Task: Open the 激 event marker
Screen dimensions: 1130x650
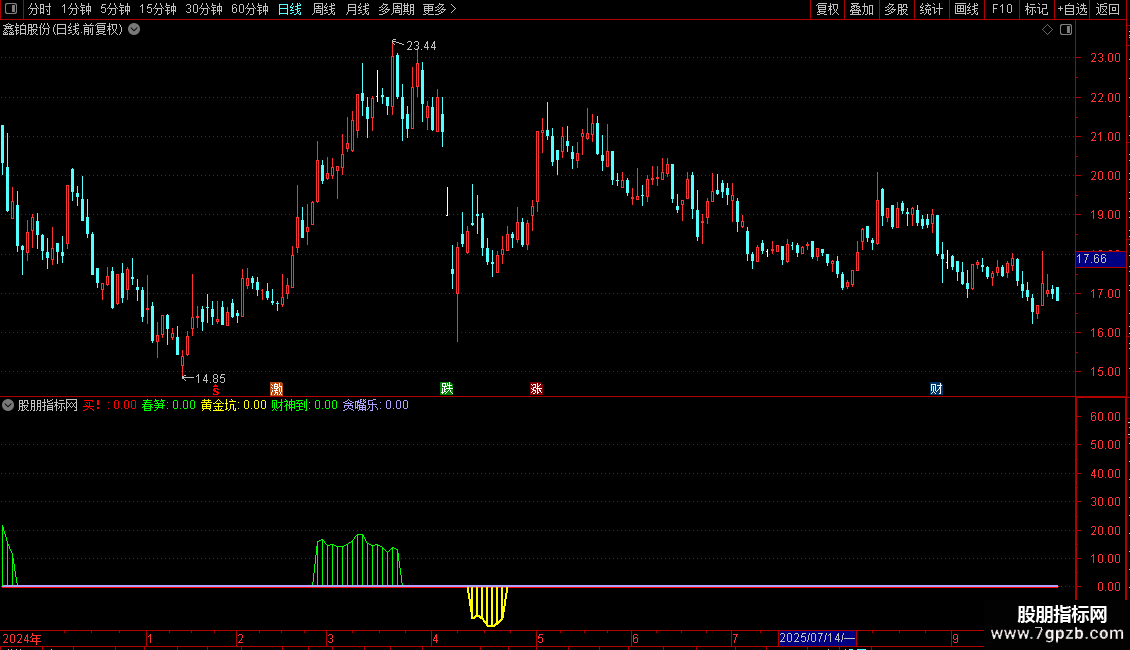Action: coord(276,389)
